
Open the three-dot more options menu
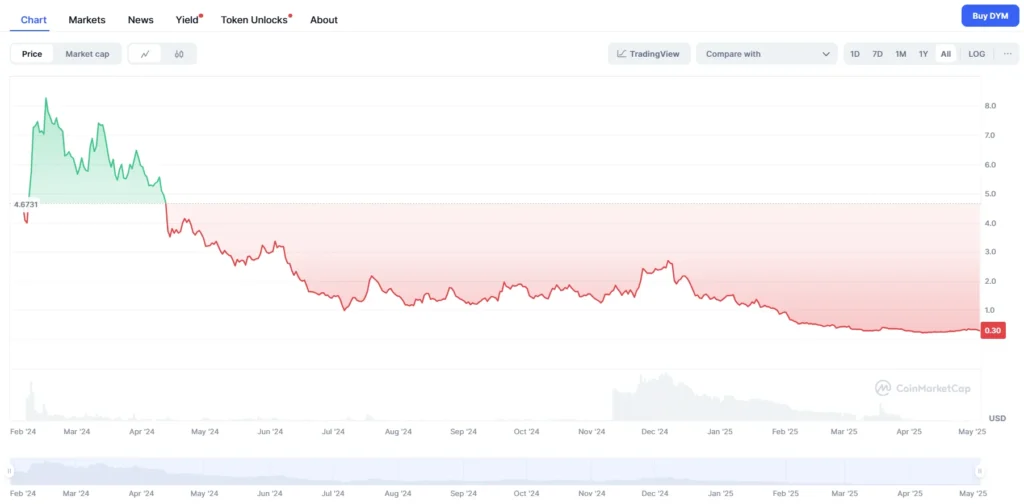click(x=1008, y=54)
